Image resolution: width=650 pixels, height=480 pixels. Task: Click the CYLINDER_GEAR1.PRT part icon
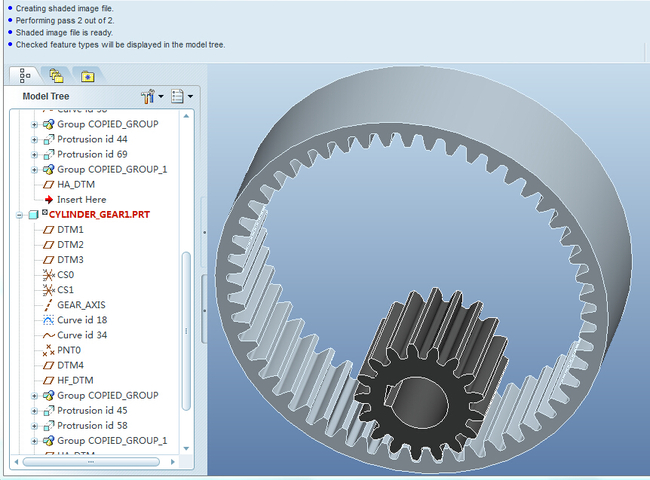[x=33, y=215]
